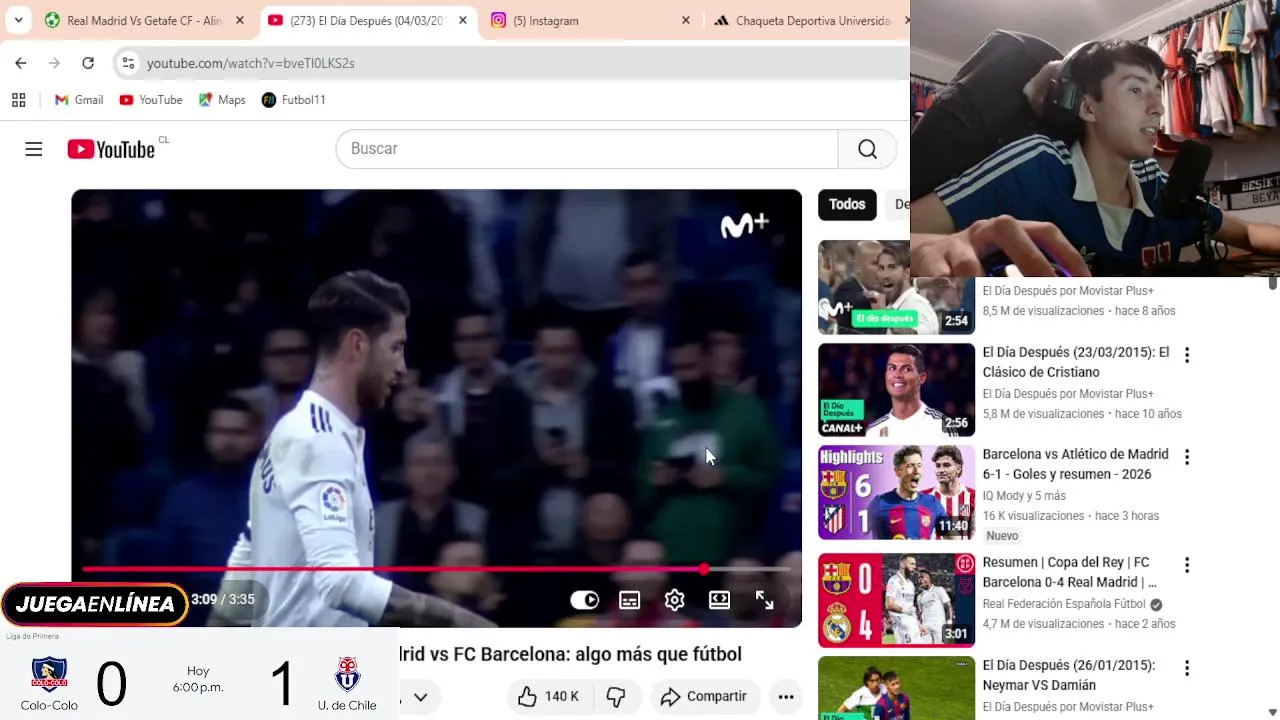
Task: Click IQ Mody y 5 más channel name
Action: pyautogui.click(x=1024, y=496)
